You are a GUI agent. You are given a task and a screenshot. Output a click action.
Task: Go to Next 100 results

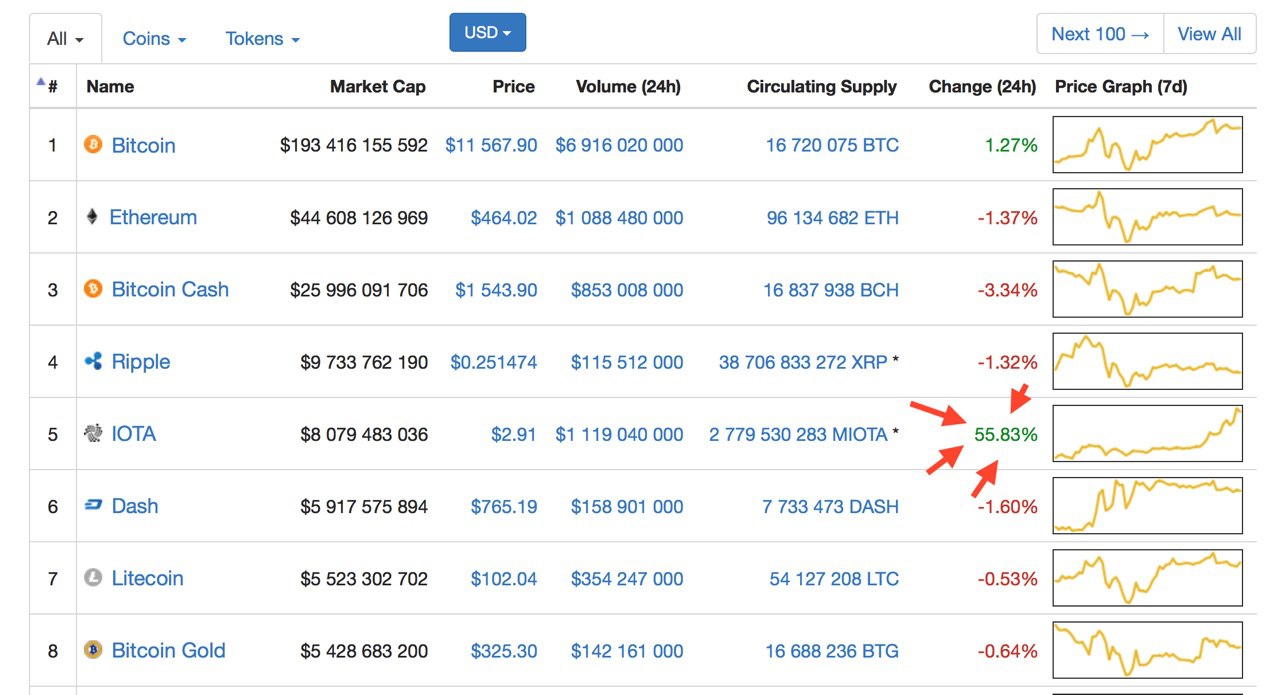pyautogui.click(x=1100, y=34)
